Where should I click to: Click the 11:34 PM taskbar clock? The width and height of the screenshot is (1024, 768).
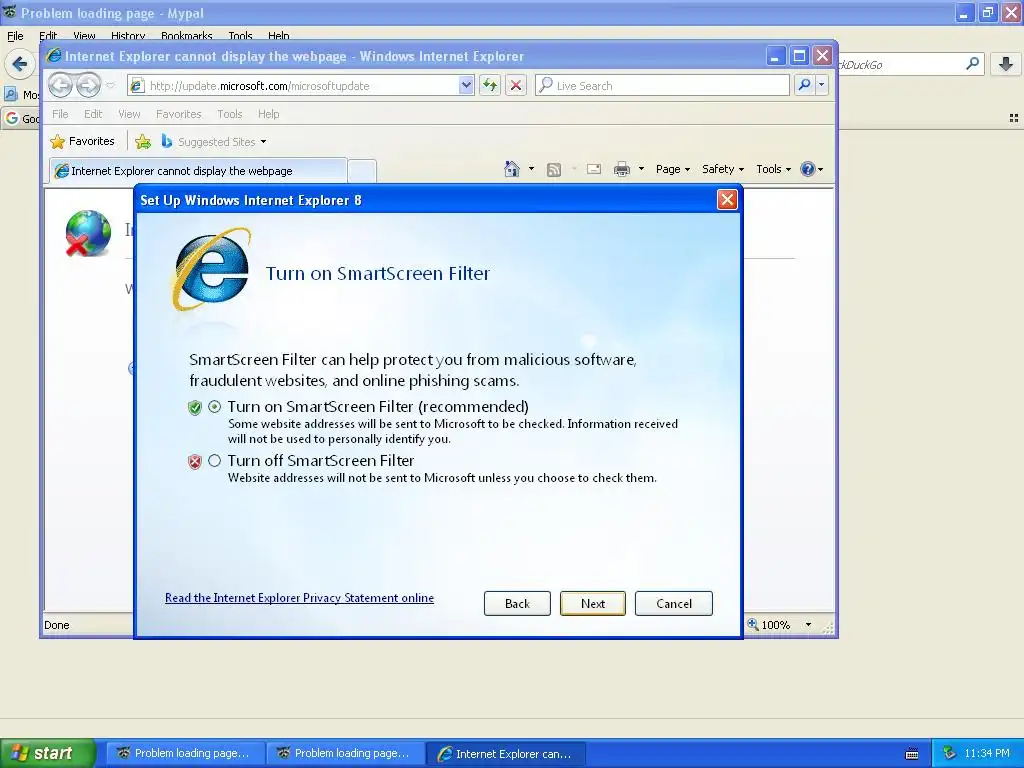pyautogui.click(x=987, y=753)
